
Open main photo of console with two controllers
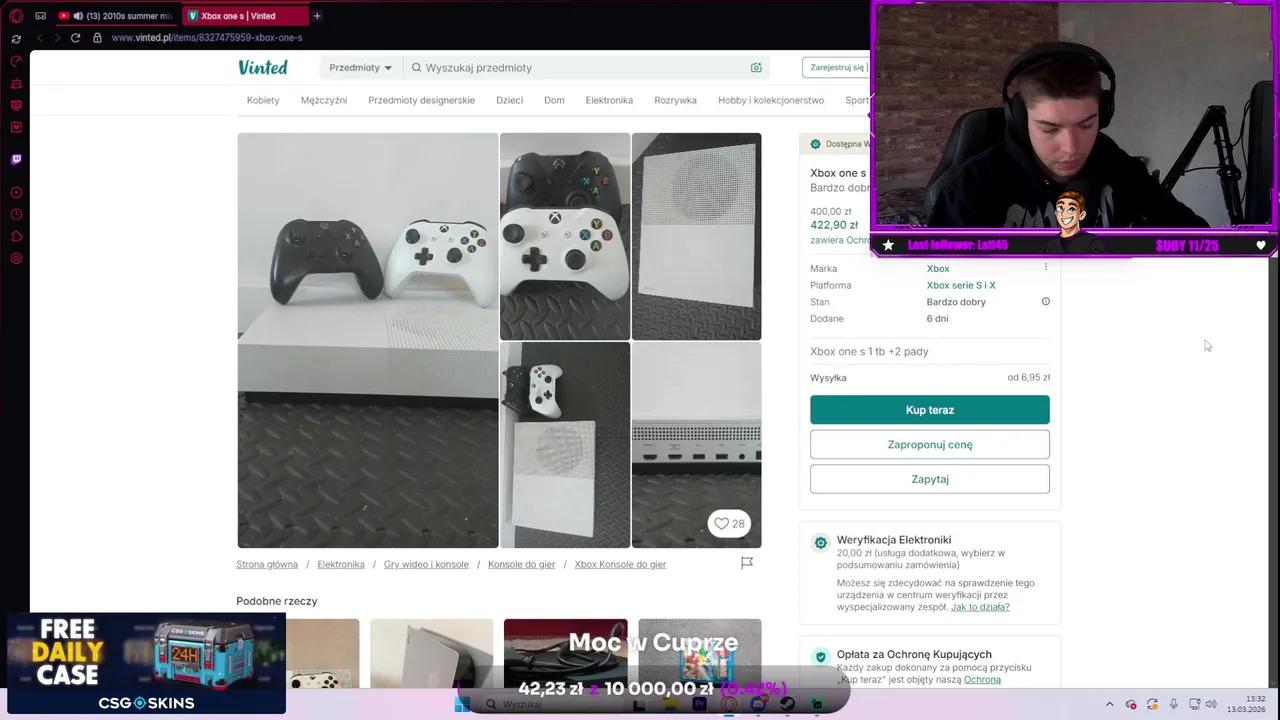(x=368, y=340)
